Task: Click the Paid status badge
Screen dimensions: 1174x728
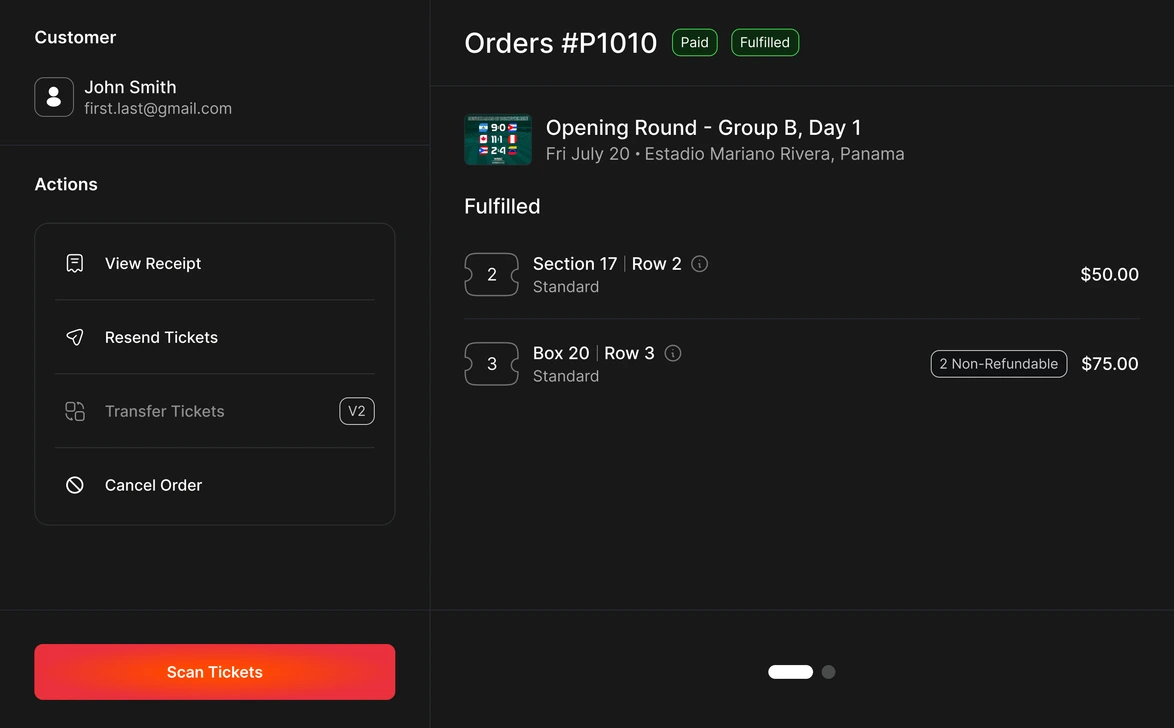Action: coord(695,43)
